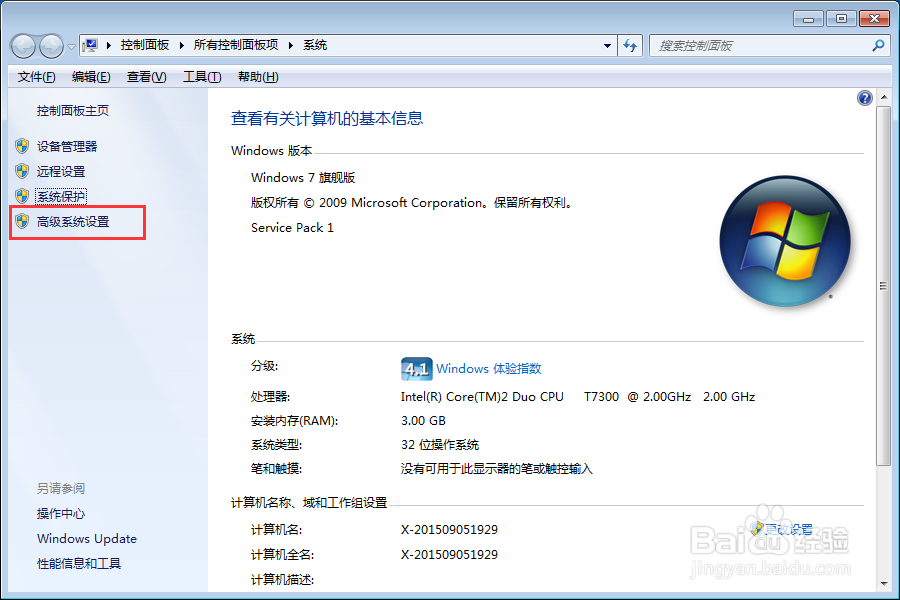
Task: Open 远程设置 link
Action: [x=61, y=172]
